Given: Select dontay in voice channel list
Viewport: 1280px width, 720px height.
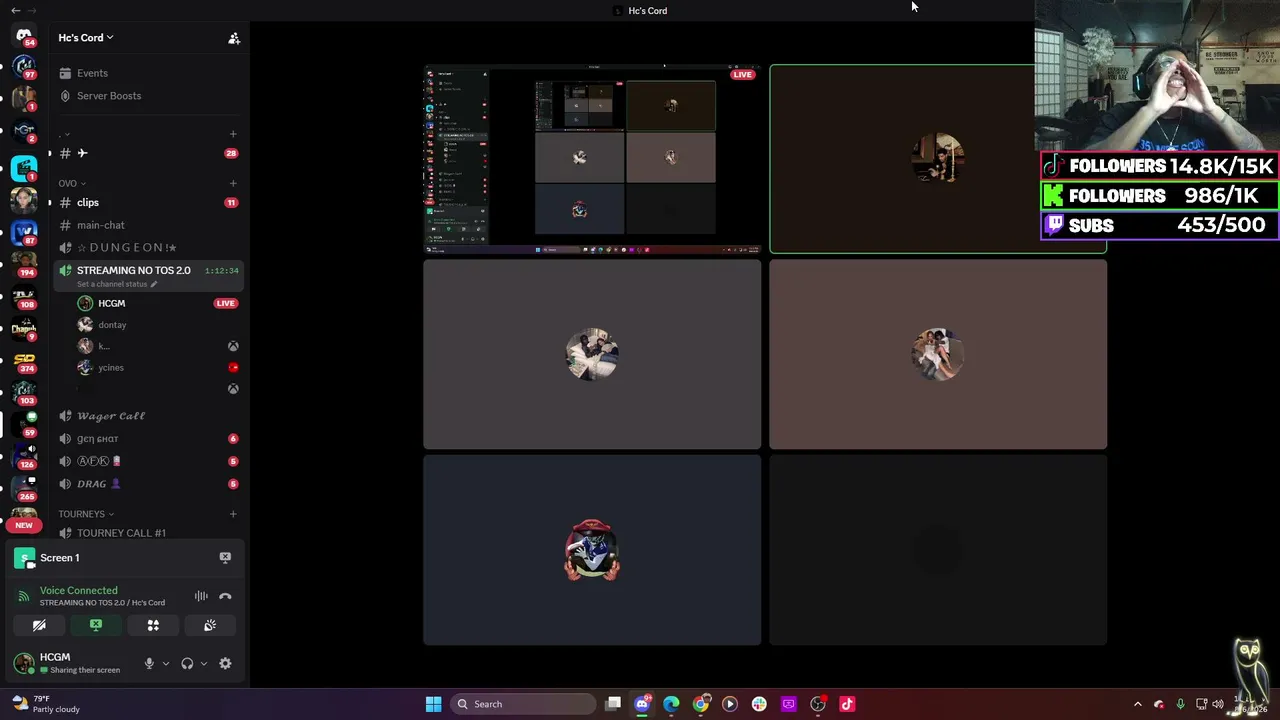Looking at the screenshot, I should coord(158,325).
